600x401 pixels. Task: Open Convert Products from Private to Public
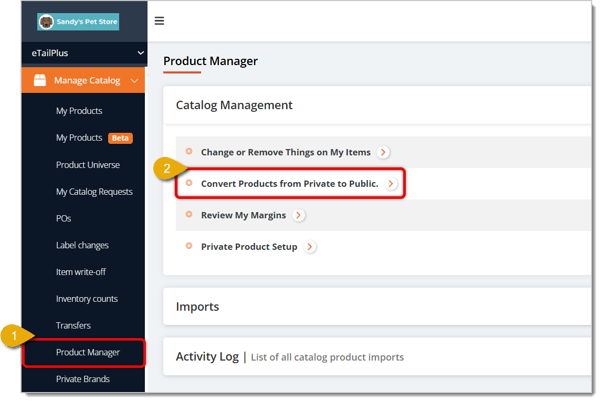pyautogui.click(x=290, y=184)
